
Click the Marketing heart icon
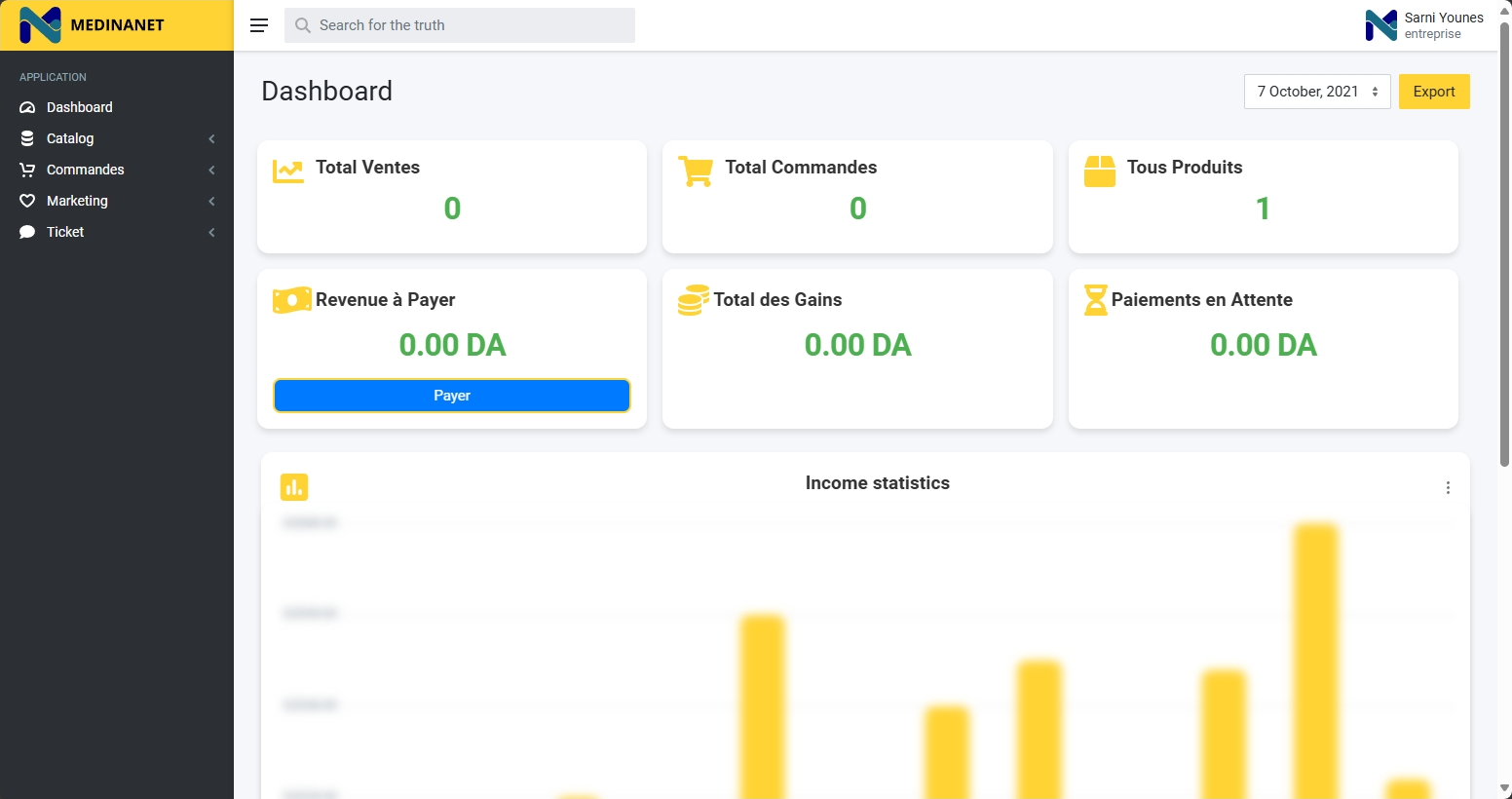[x=25, y=201]
